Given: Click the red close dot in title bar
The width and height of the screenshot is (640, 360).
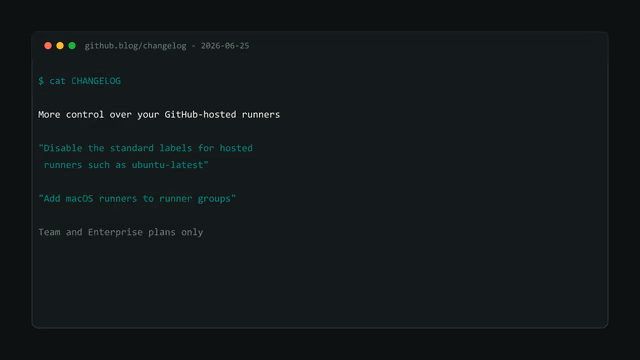Looking at the screenshot, I should [48, 46].
